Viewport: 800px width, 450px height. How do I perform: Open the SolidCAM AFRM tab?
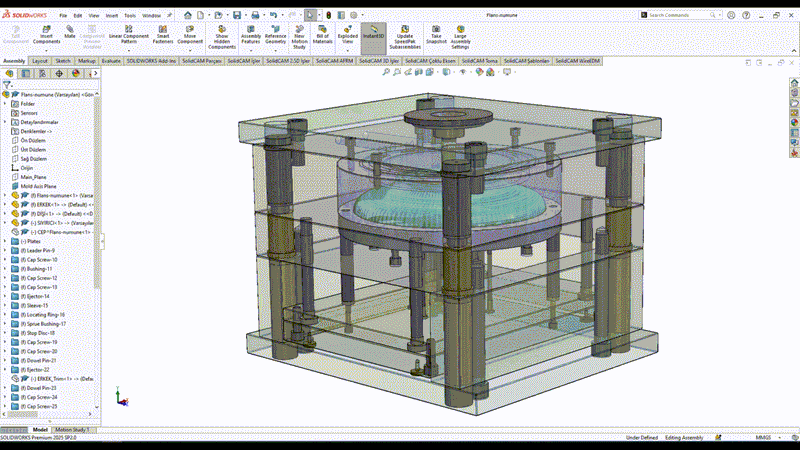click(x=334, y=61)
